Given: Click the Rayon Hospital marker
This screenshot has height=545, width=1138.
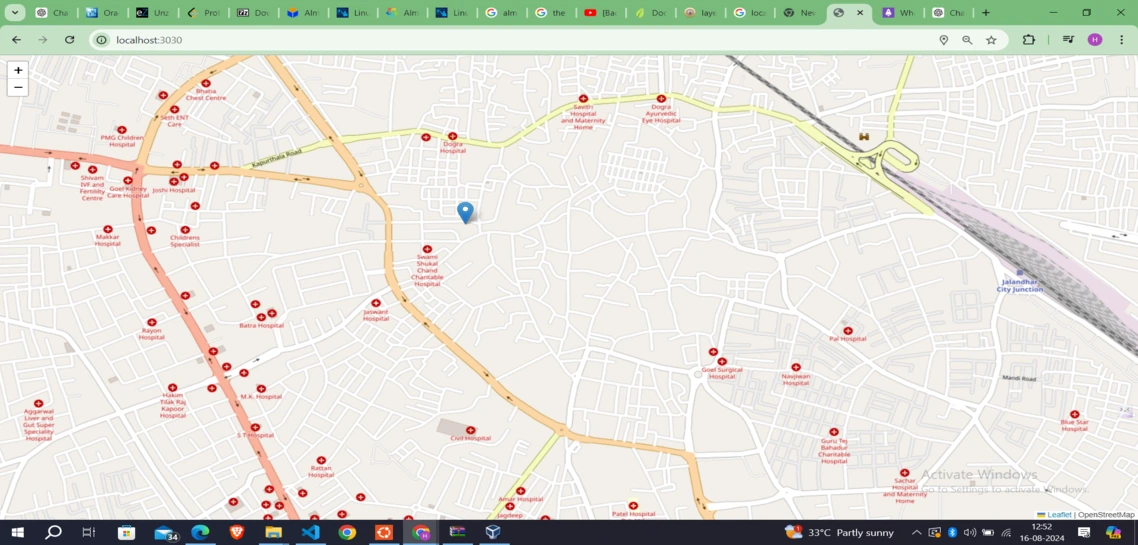Looking at the screenshot, I should point(152,322).
